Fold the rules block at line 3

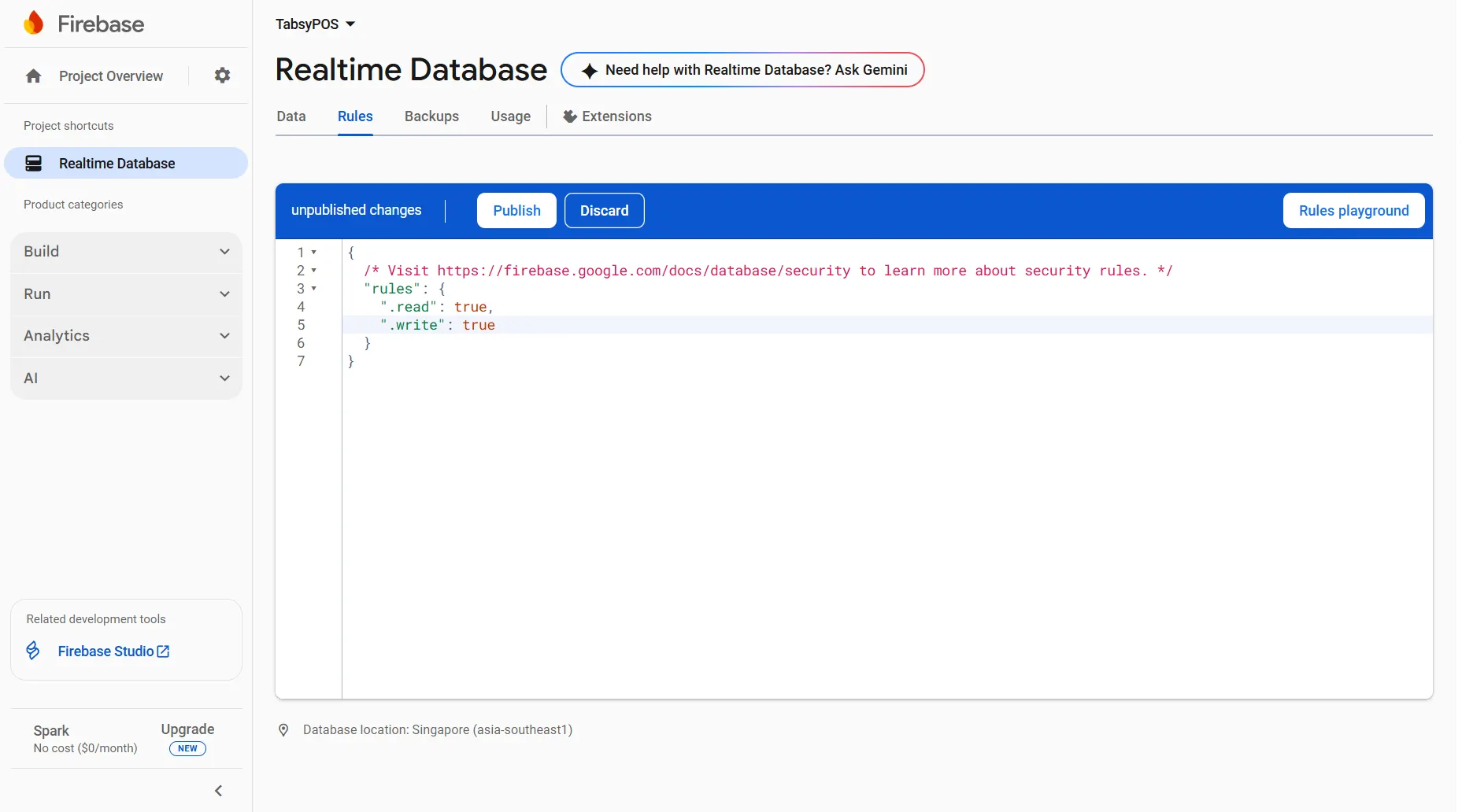pyautogui.click(x=313, y=289)
